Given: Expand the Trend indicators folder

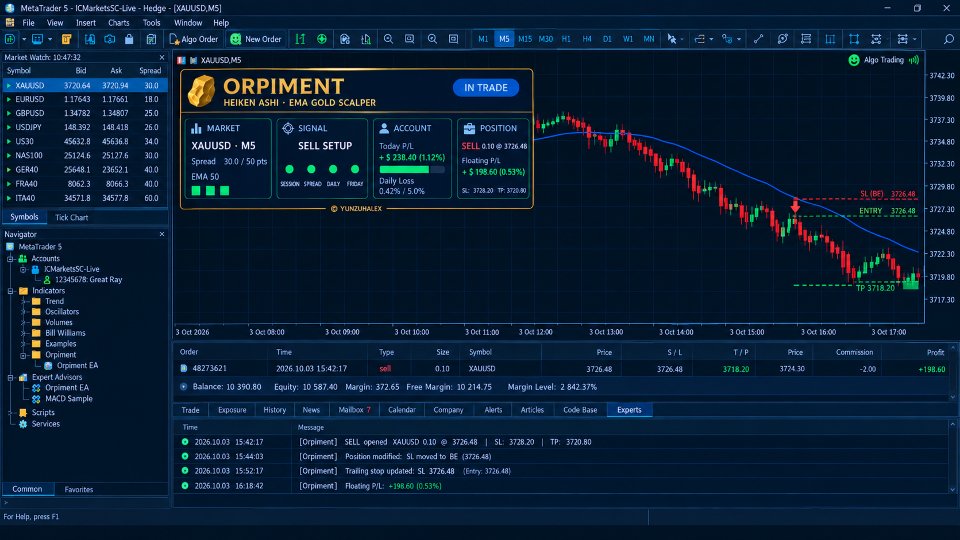Looking at the screenshot, I should 23,301.
